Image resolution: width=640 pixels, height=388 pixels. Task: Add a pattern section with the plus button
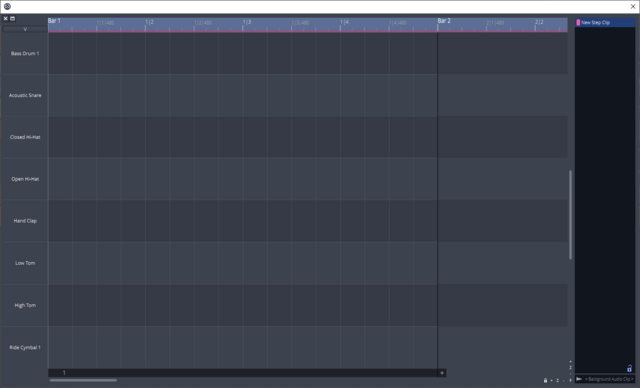[442, 373]
